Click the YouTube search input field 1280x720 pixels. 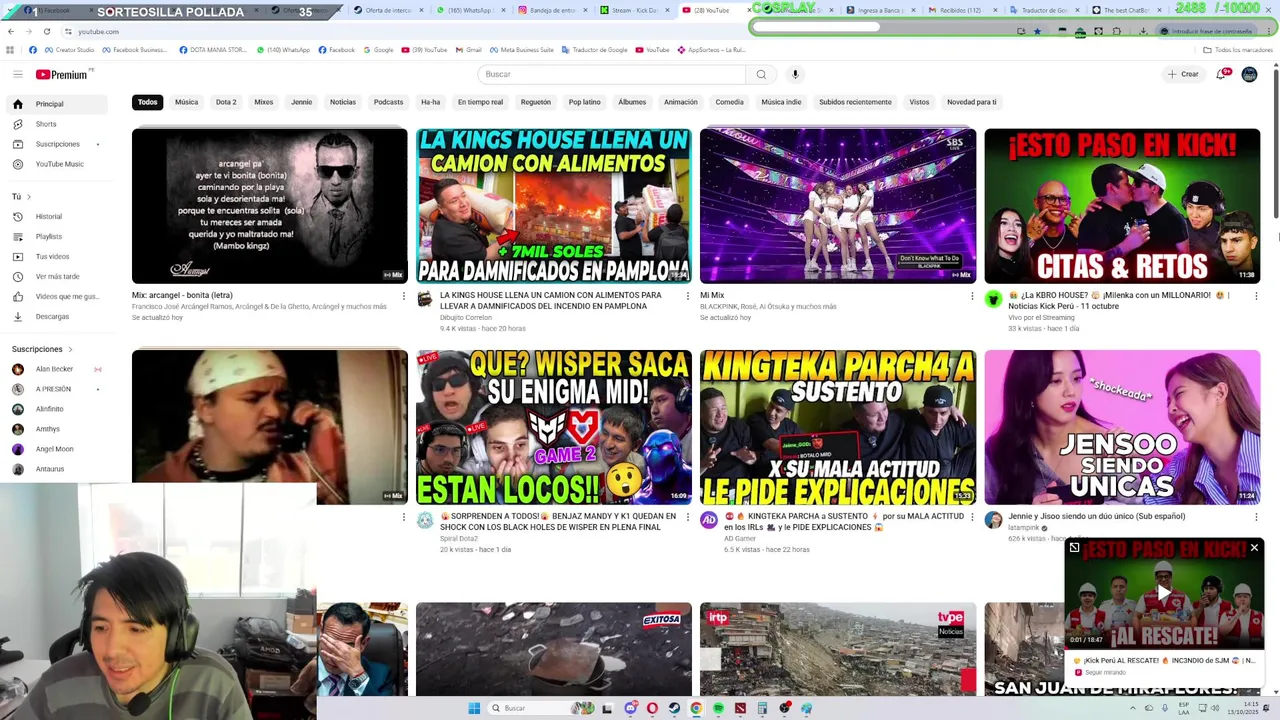coord(612,74)
